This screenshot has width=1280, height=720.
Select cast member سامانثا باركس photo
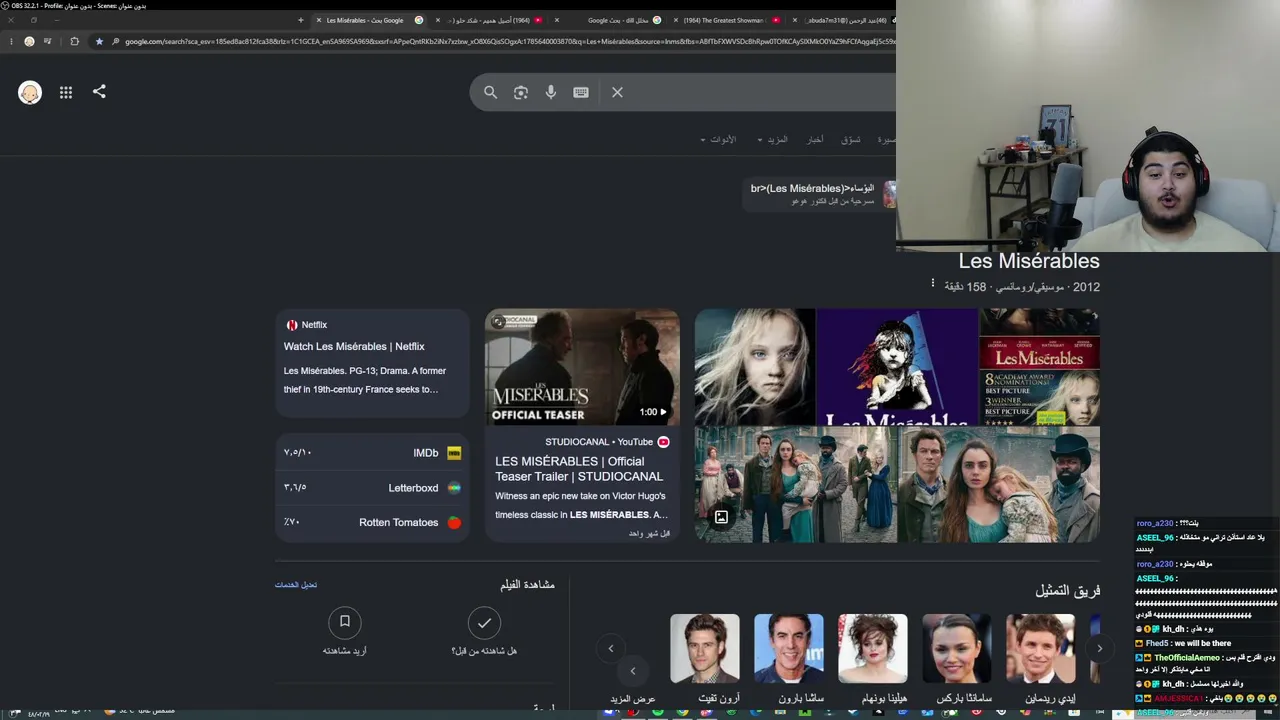coord(957,648)
